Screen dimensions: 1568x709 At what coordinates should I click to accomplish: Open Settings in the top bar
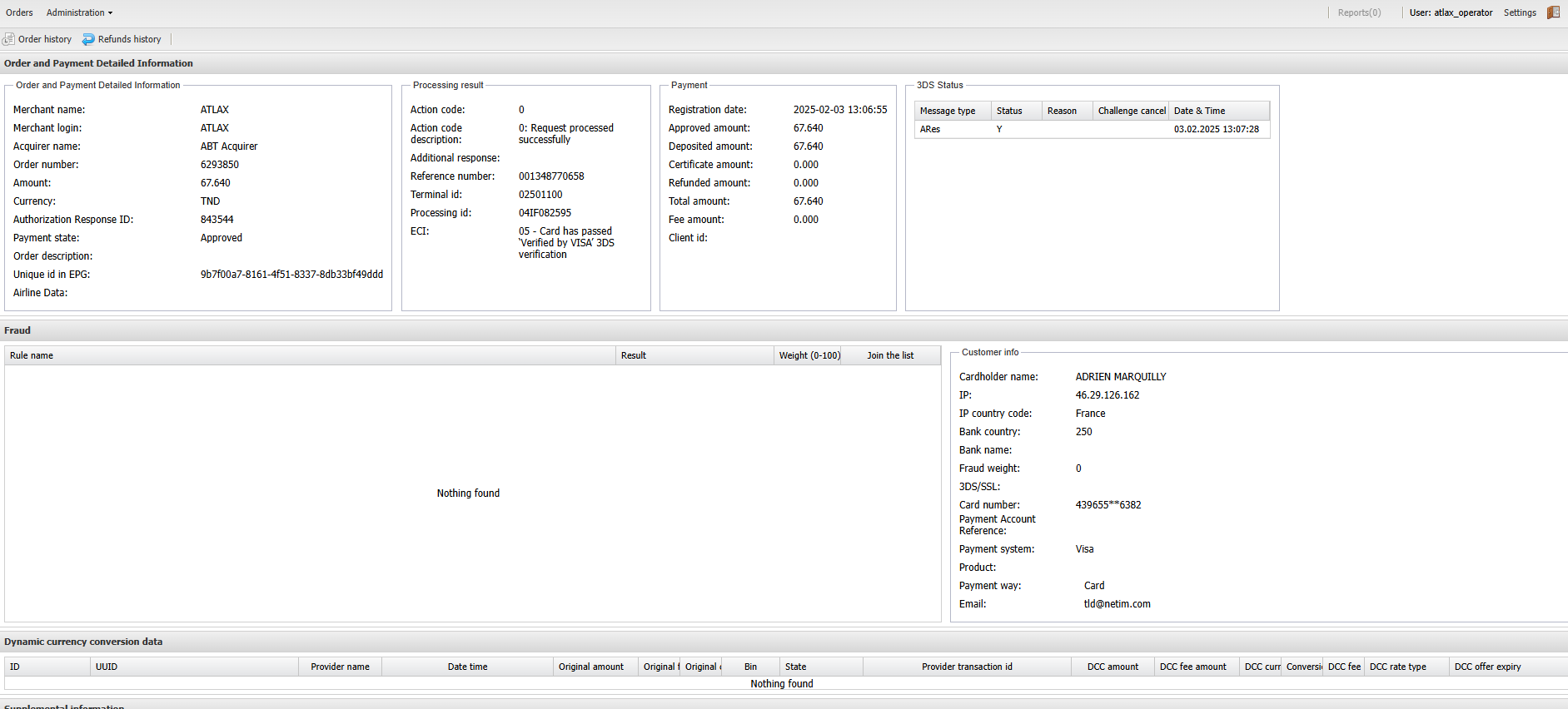(x=1519, y=12)
